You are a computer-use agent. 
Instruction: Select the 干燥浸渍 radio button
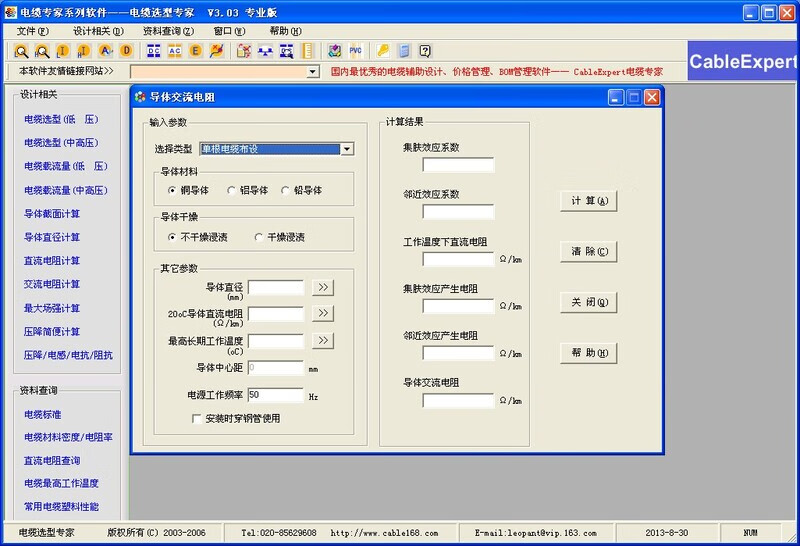click(259, 237)
